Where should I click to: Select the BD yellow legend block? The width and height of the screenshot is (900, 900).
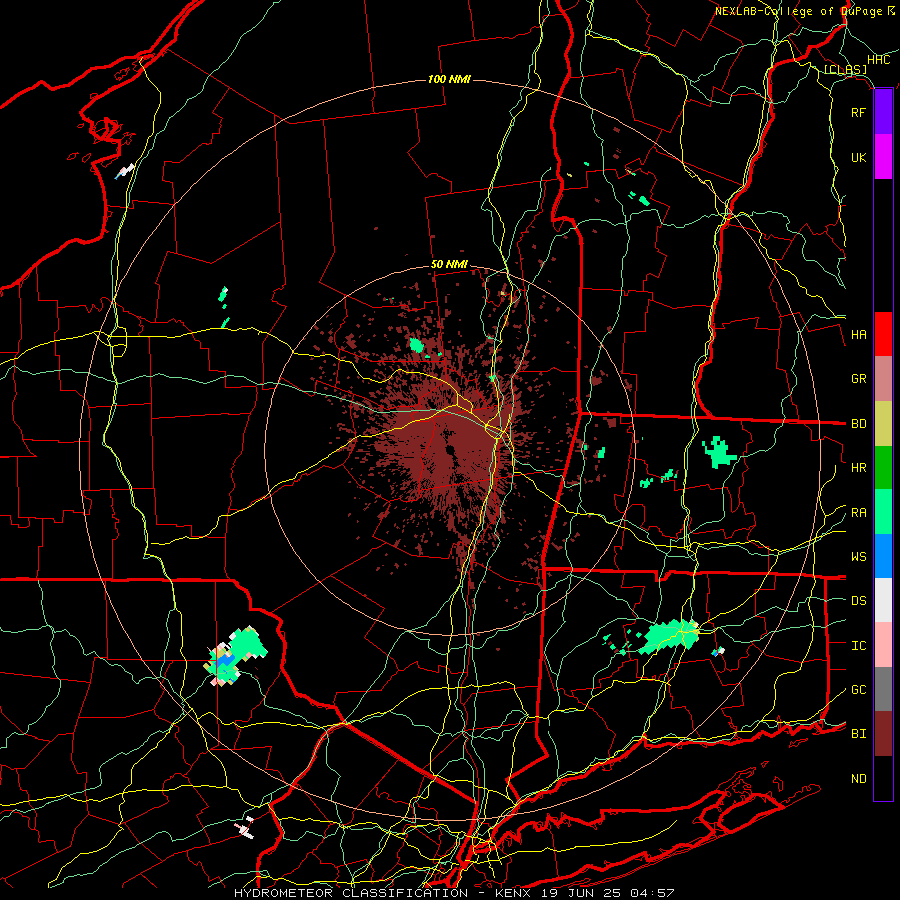pos(883,423)
